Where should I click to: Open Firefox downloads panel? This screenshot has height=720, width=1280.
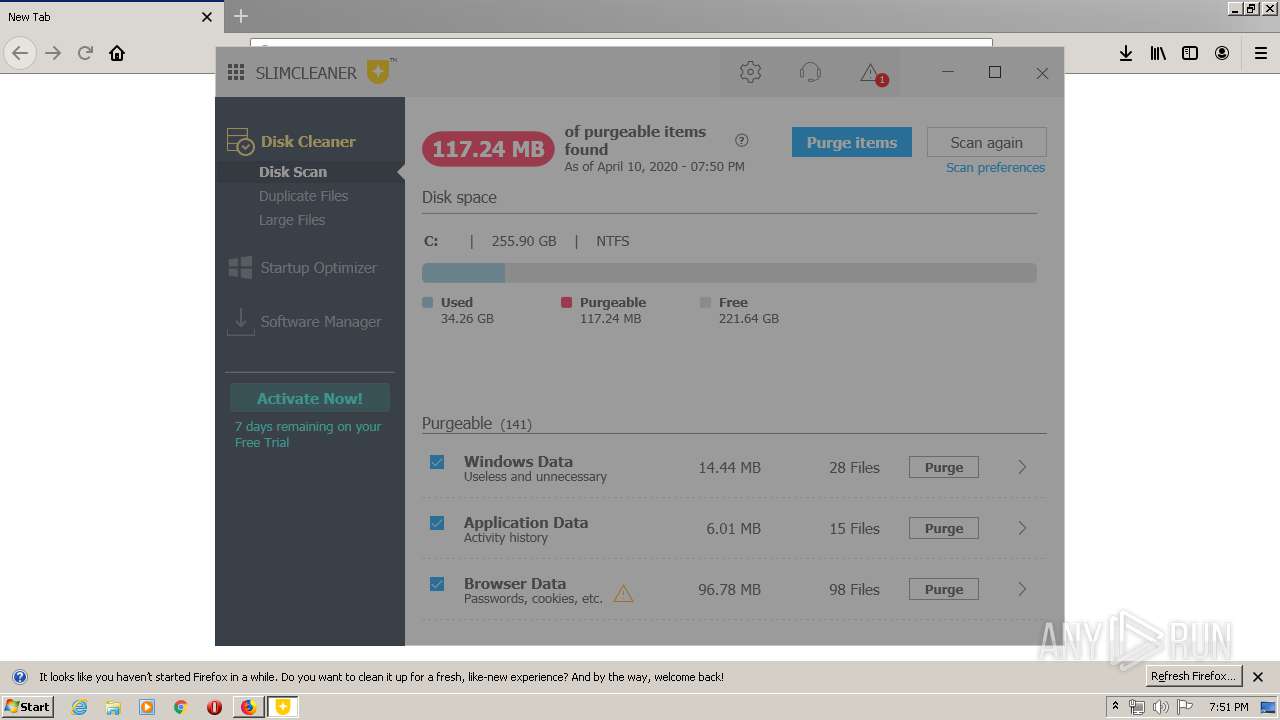coord(1126,53)
